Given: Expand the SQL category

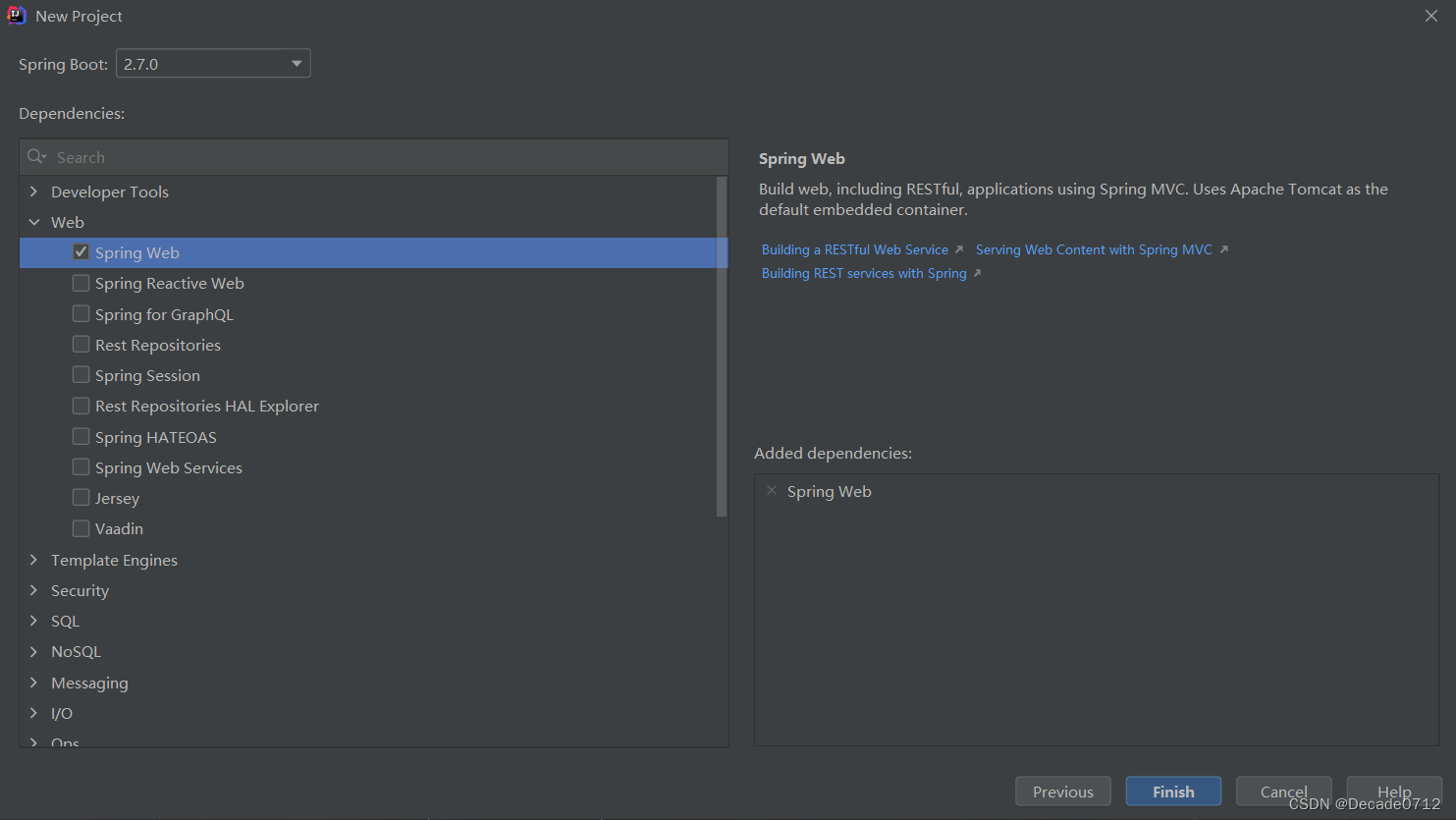Looking at the screenshot, I should [34, 621].
